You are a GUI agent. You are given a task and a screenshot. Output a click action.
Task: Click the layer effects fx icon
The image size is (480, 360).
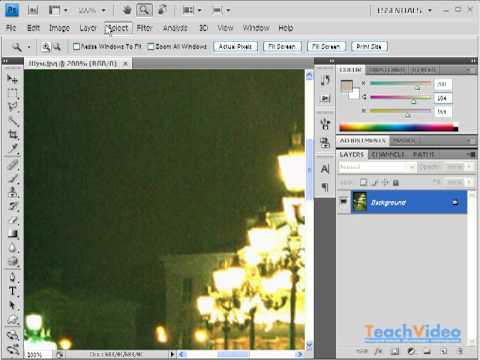tap(378, 351)
